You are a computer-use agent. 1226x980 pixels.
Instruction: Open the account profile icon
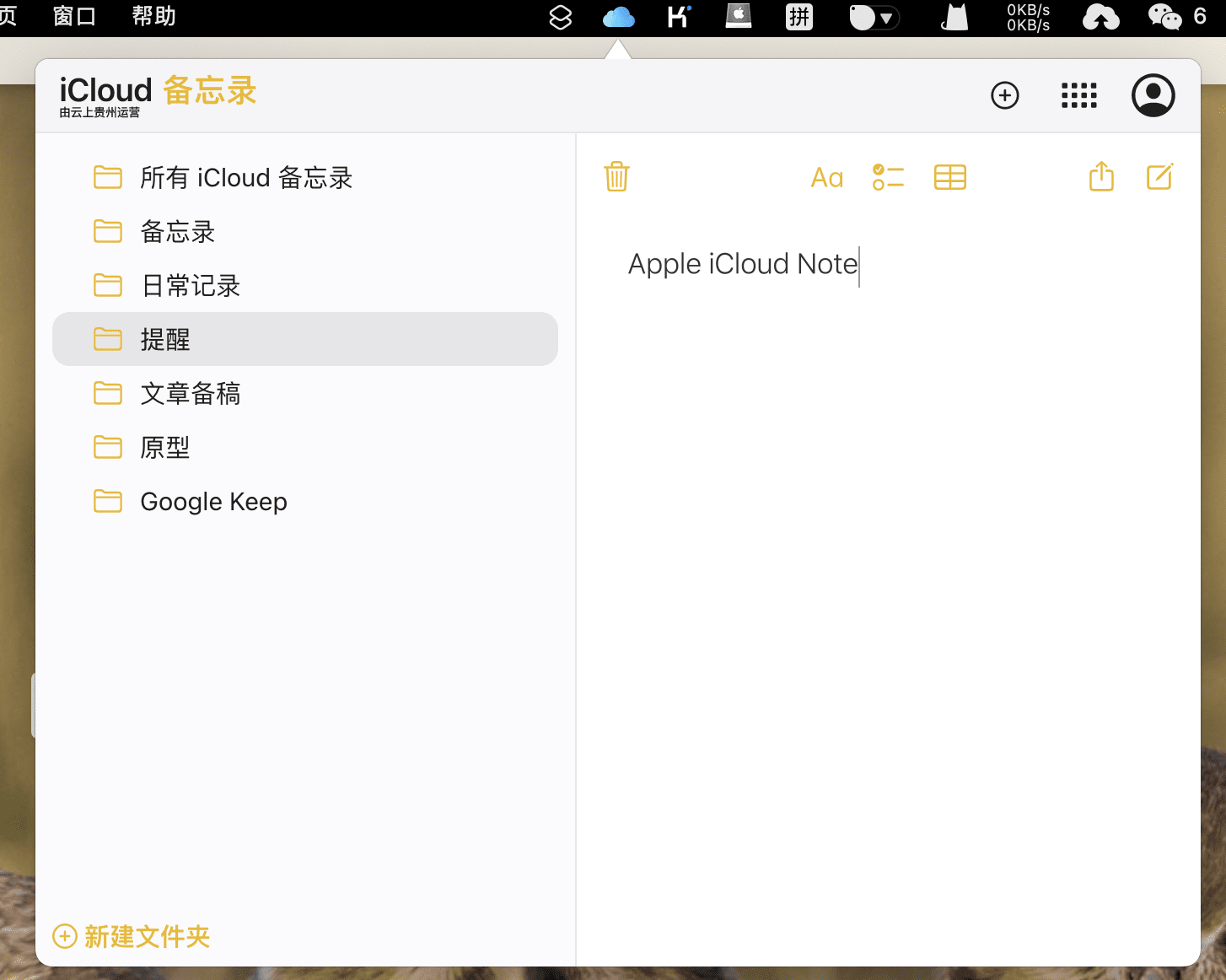coord(1153,95)
